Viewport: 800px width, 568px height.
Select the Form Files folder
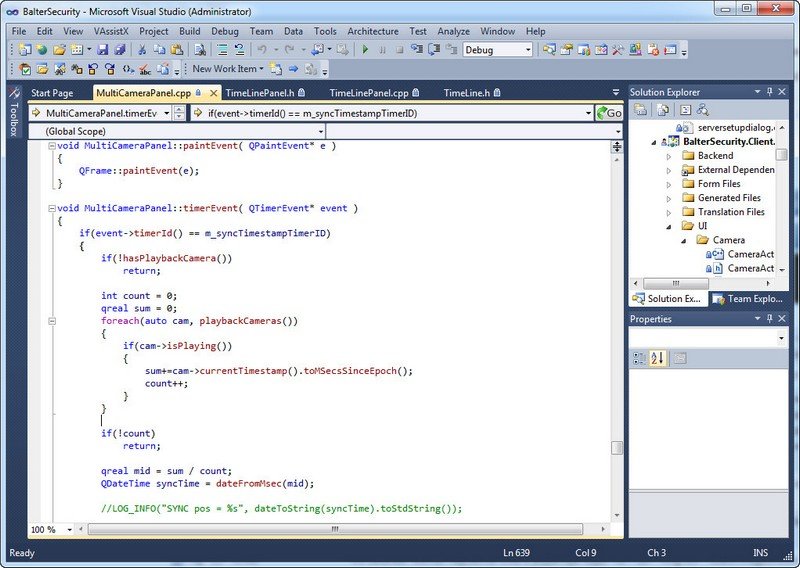coord(718,184)
